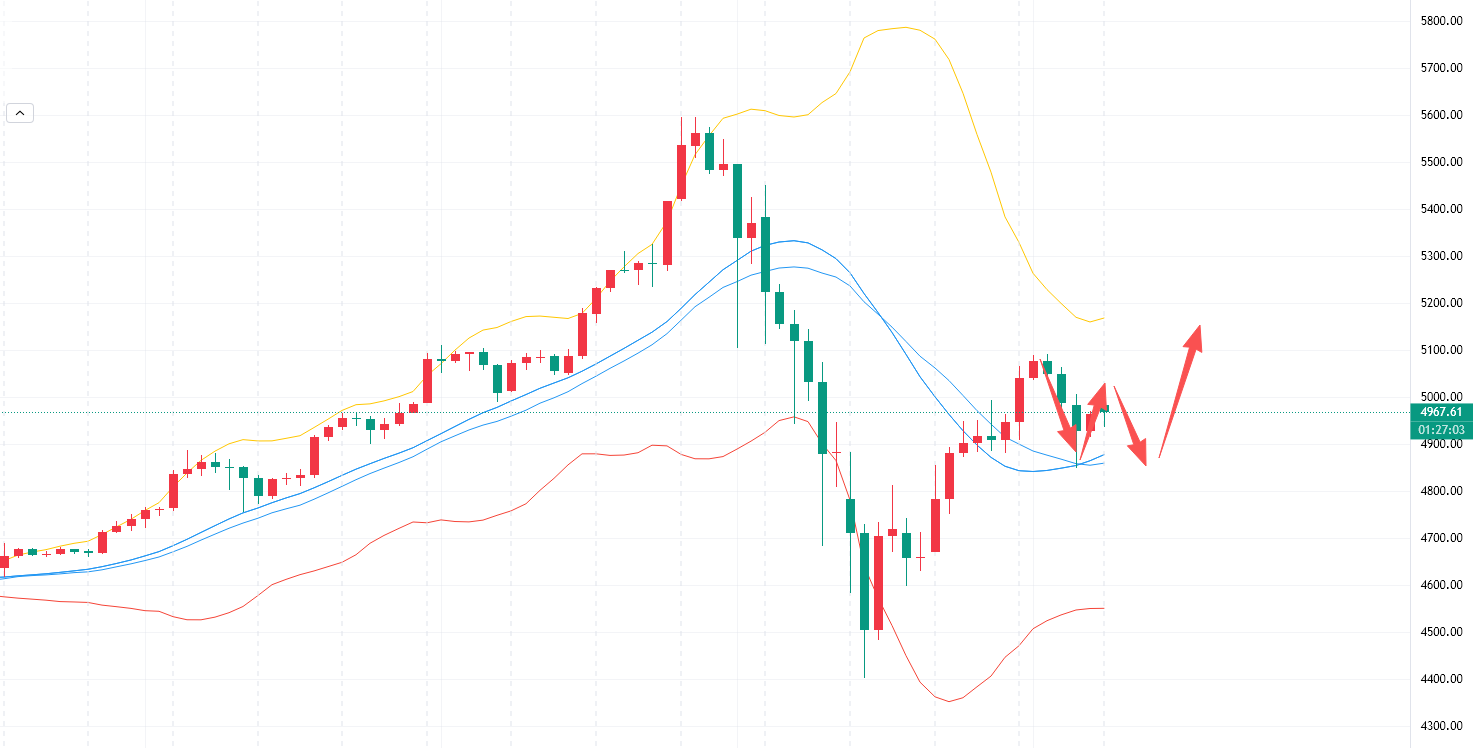Image resolution: width=1473 pixels, height=748 pixels.
Task: Select the blue moving average line's crest
Action: click(794, 241)
